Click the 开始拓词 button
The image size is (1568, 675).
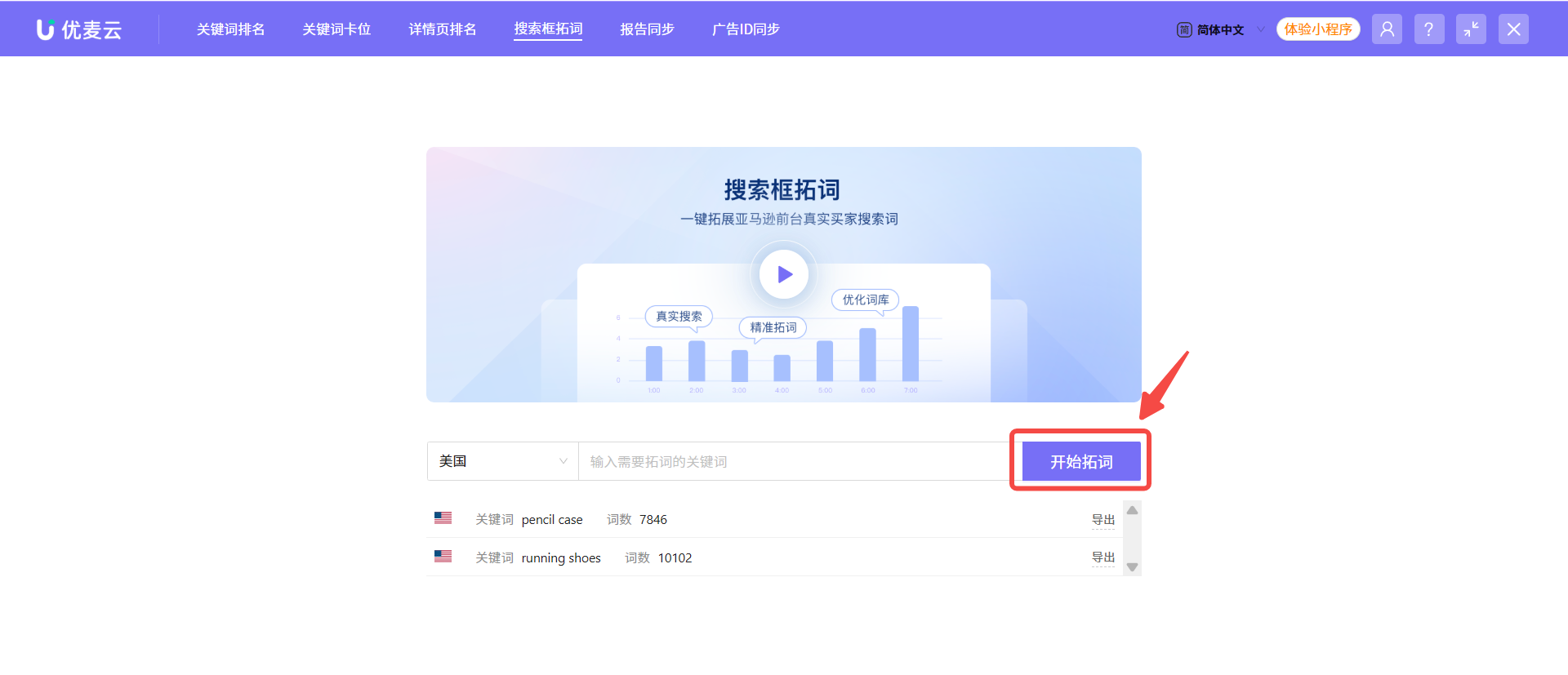click(1081, 461)
